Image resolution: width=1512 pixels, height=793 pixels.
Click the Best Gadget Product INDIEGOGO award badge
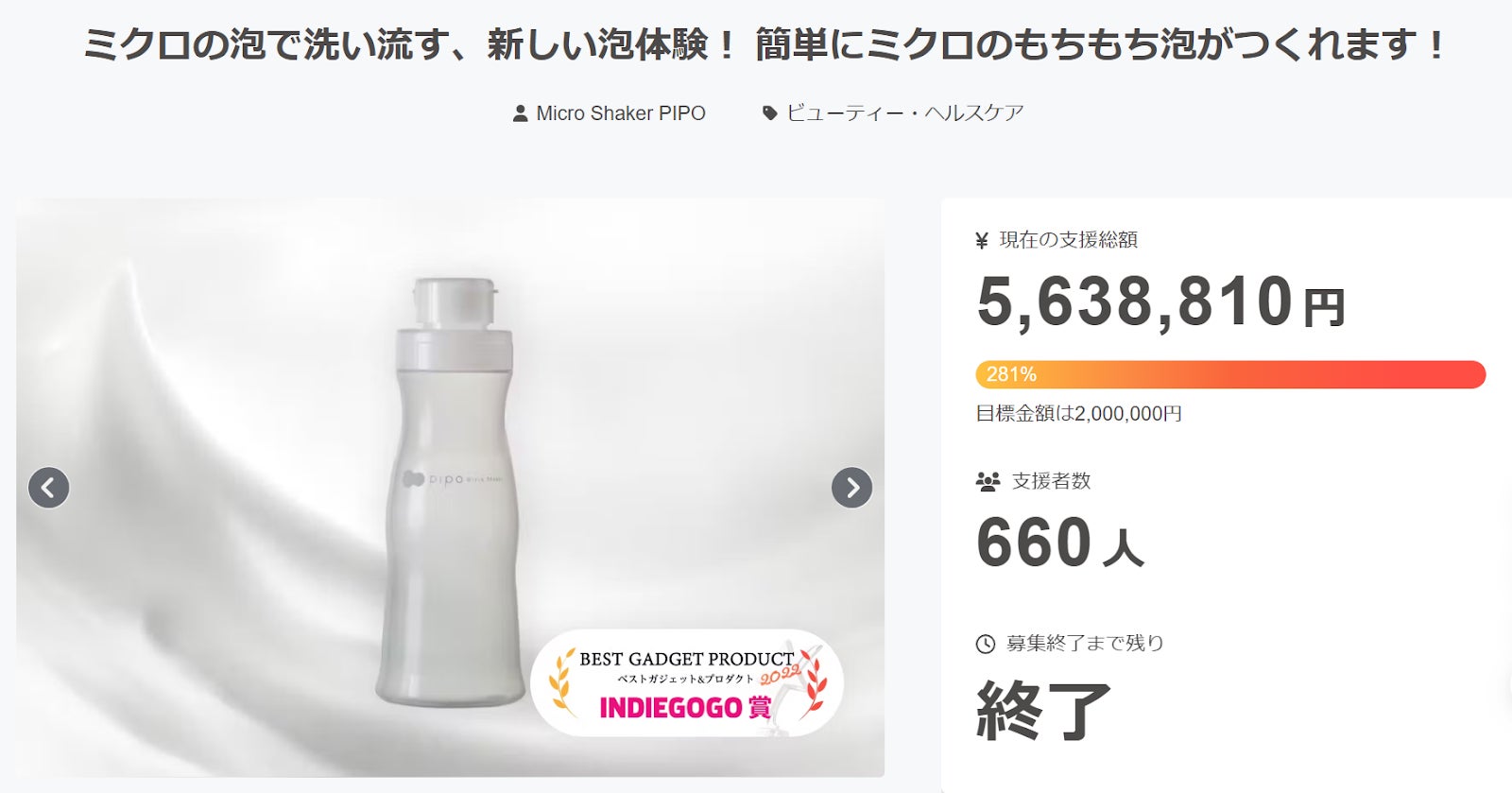686,683
